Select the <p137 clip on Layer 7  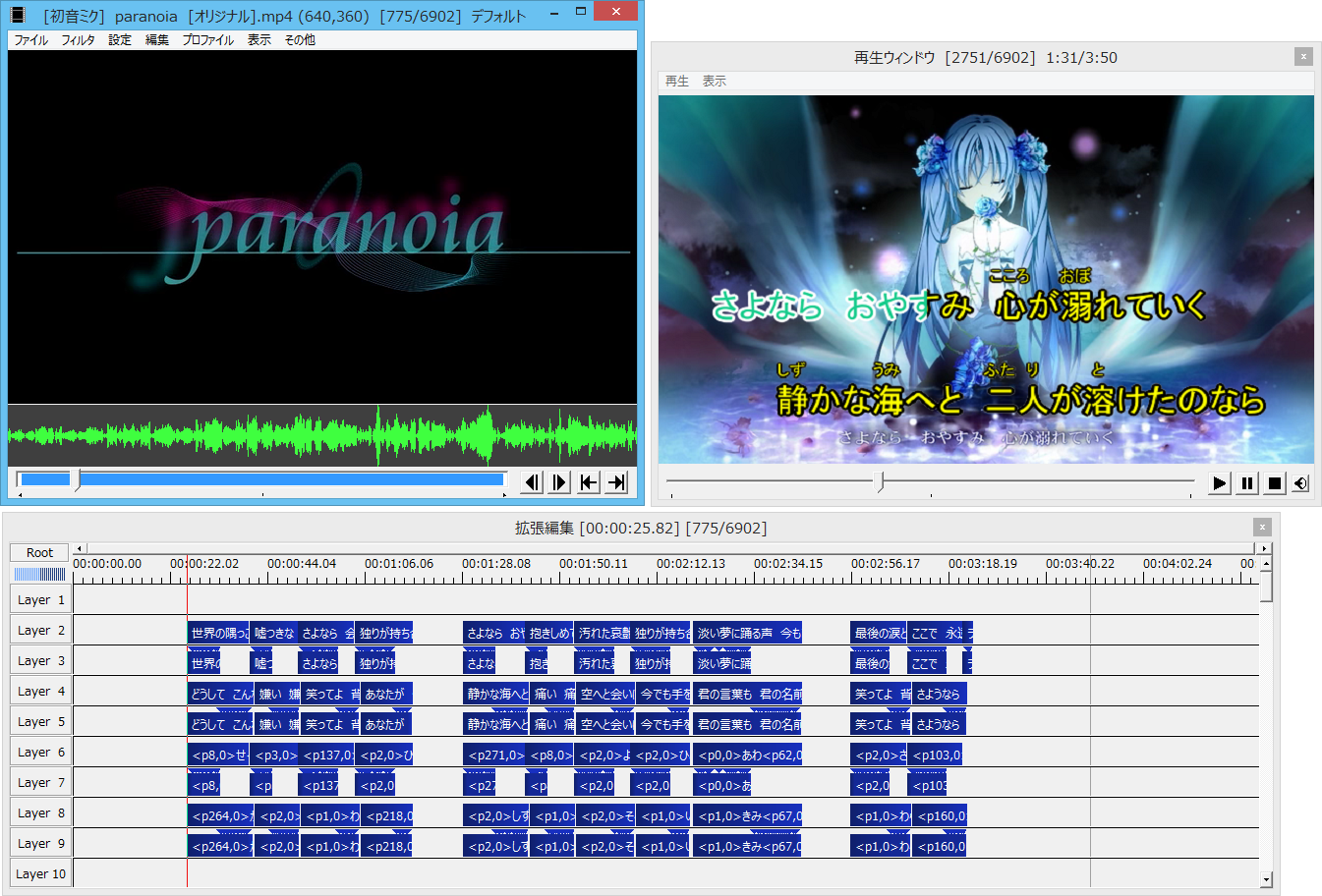pyautogui.click(x=319, y=785)
